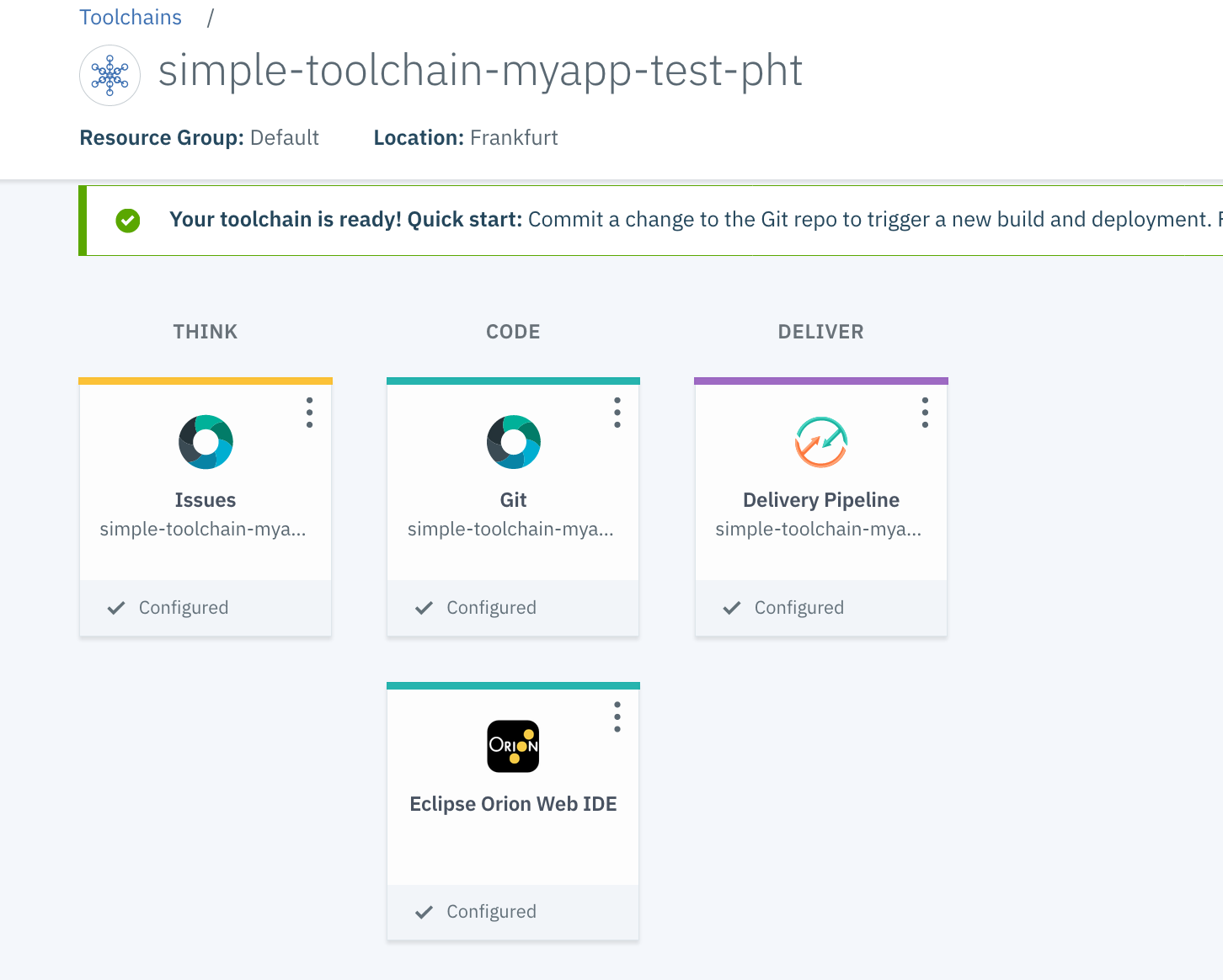The width and height of the screenshot is (1223, 980).
Task: Click the Git card Configured status
Action: click(491, 608)
